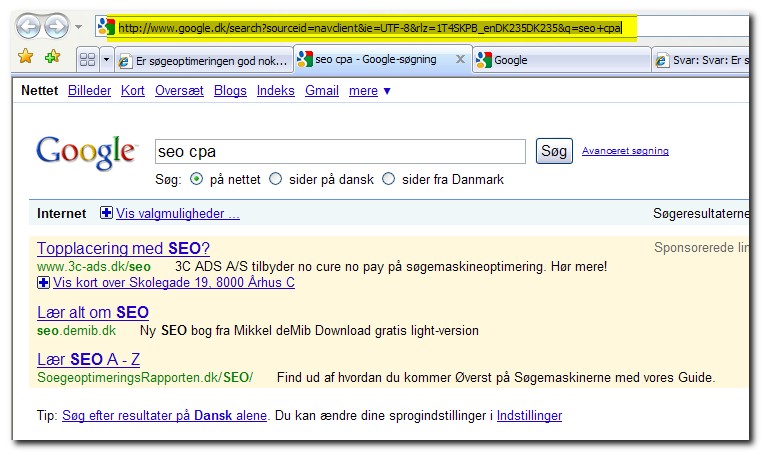Click the Google favicon in address bar
The width and height of the screenshot is (761, 452).
[x=105, y=26]
